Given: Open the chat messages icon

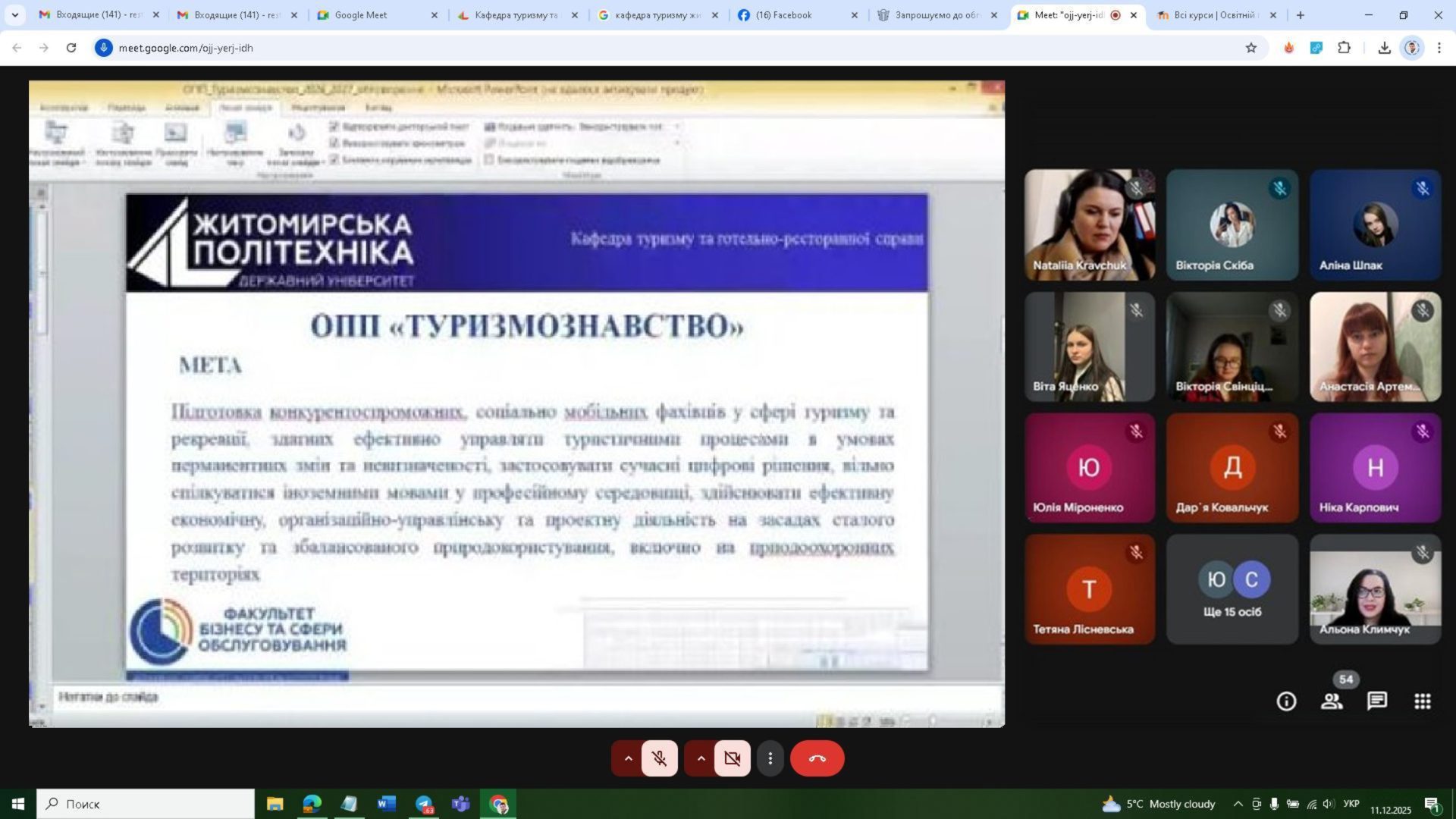Looking at the screenshot, I should 1377,701.
